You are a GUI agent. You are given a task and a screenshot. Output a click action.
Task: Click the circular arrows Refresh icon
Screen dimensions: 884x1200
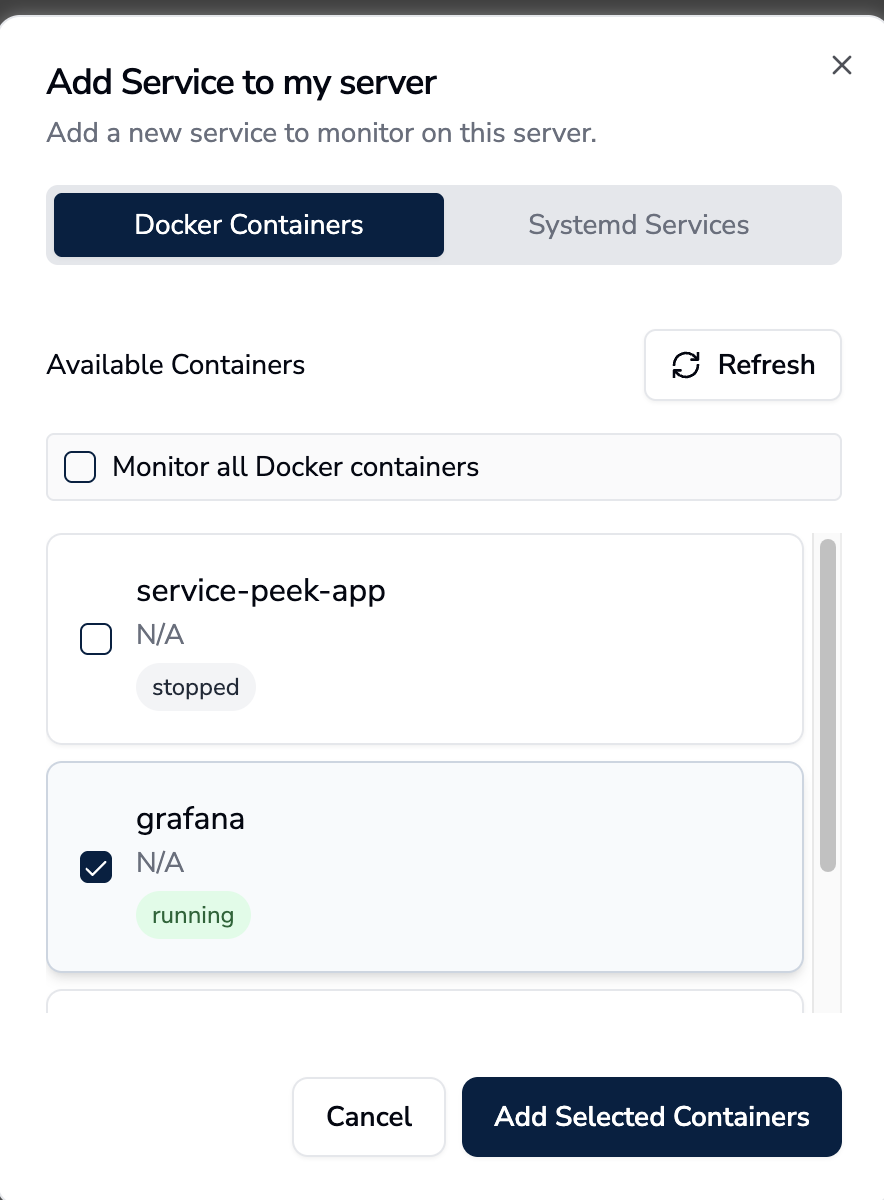pyautogui.click(x=686, y=365)
